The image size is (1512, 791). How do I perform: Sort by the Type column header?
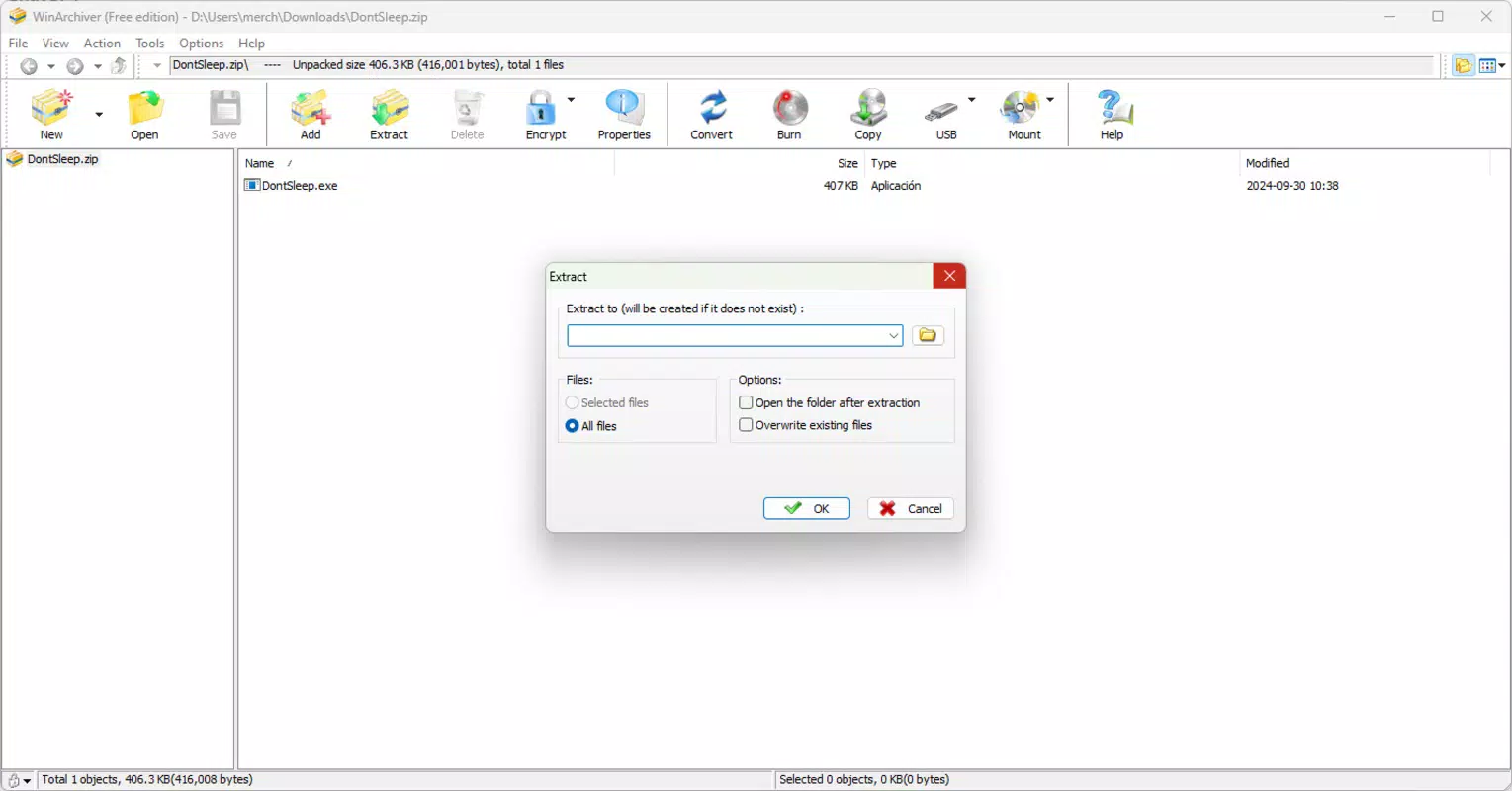point(1052,163)
